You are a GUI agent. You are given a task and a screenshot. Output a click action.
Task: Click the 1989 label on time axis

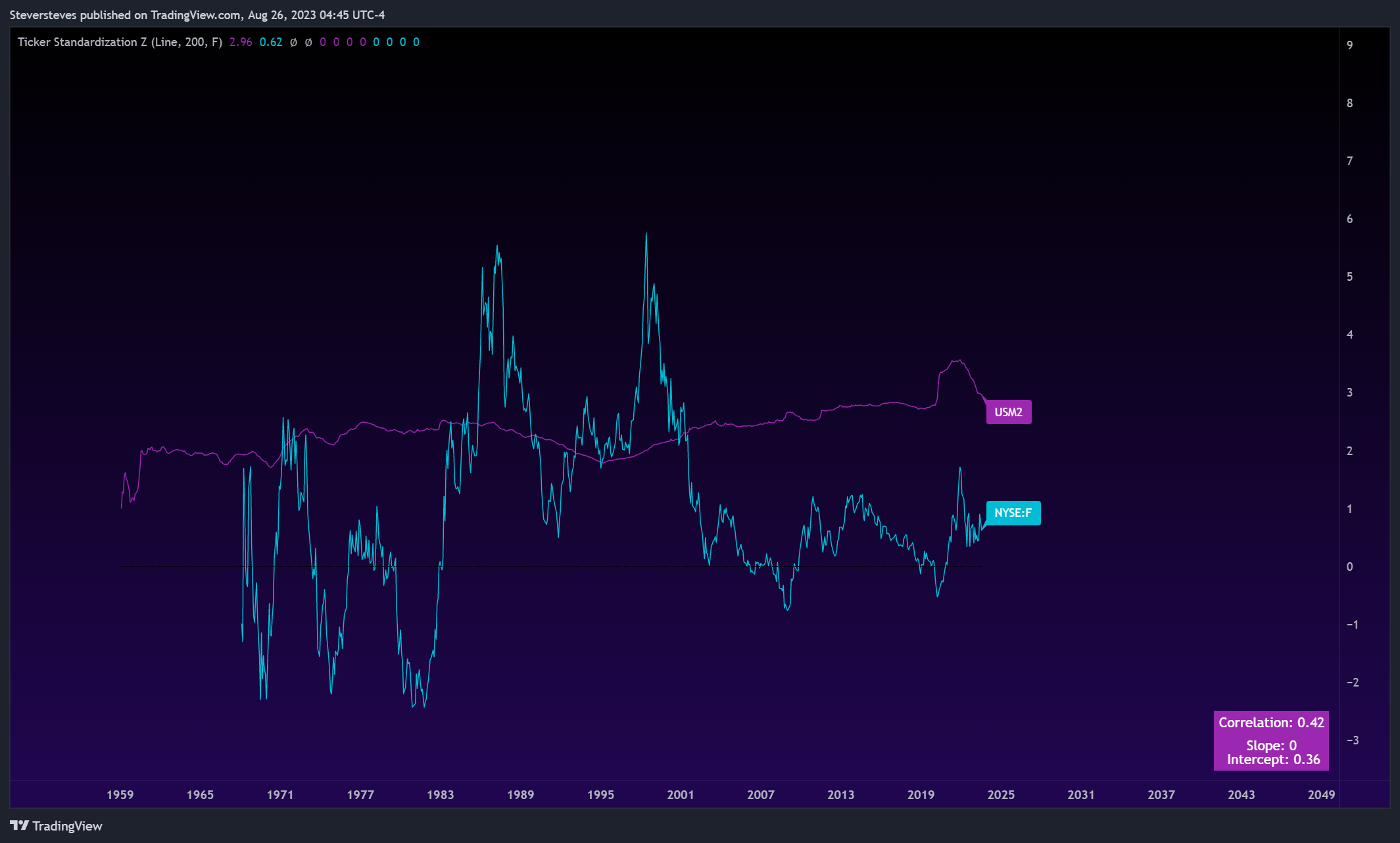point(521,794)
